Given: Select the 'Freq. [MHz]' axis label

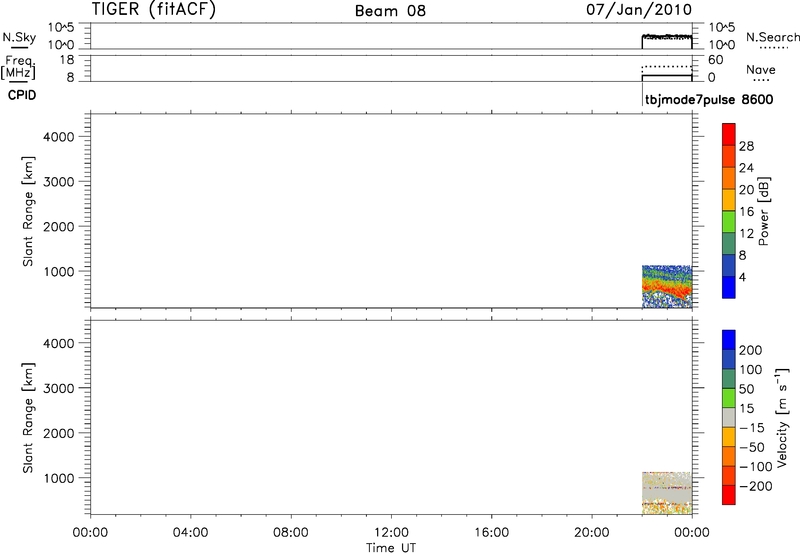Looking at the screenshot, I should tap(18, 68).
